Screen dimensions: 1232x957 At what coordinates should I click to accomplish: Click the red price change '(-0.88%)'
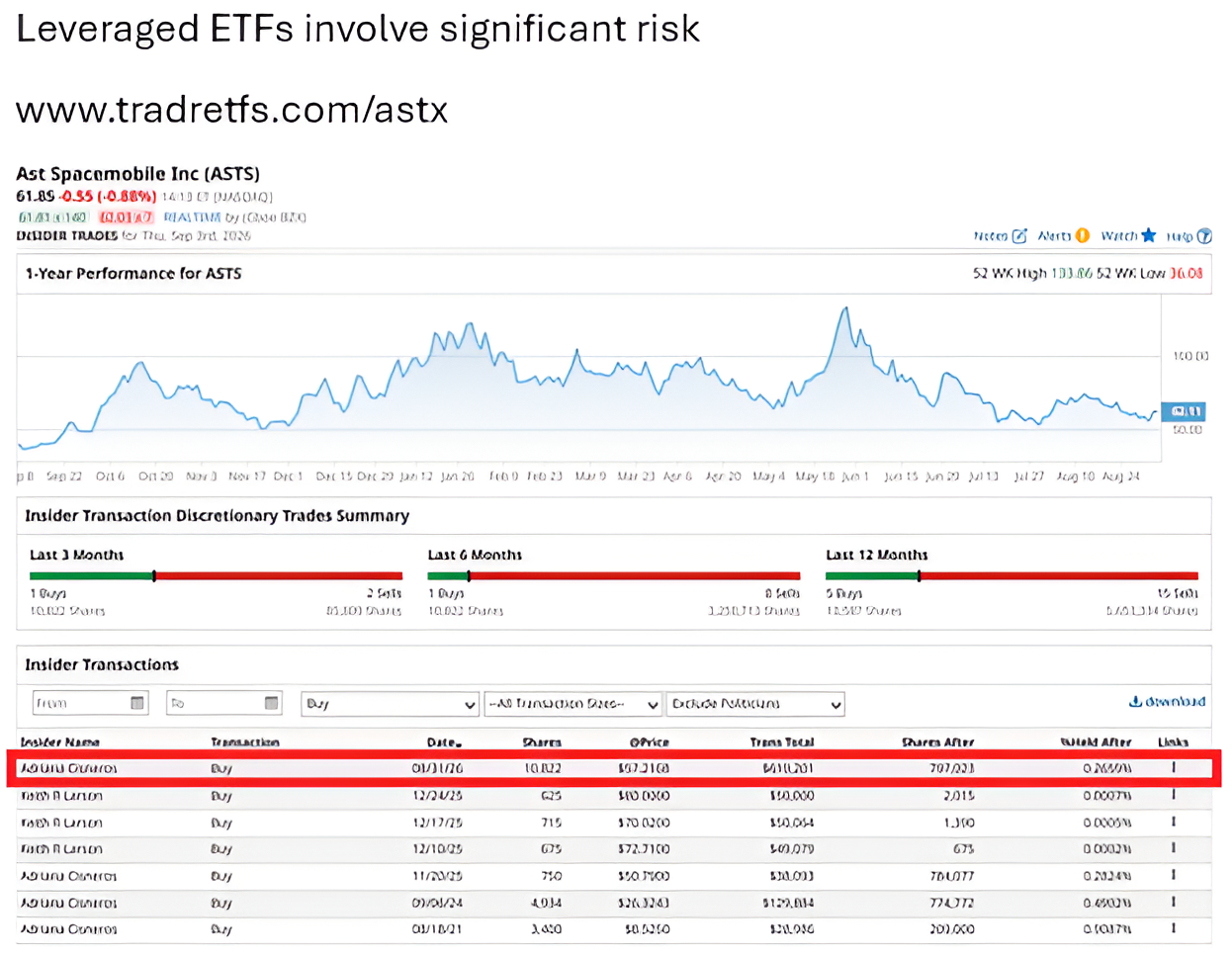(127, 196)
